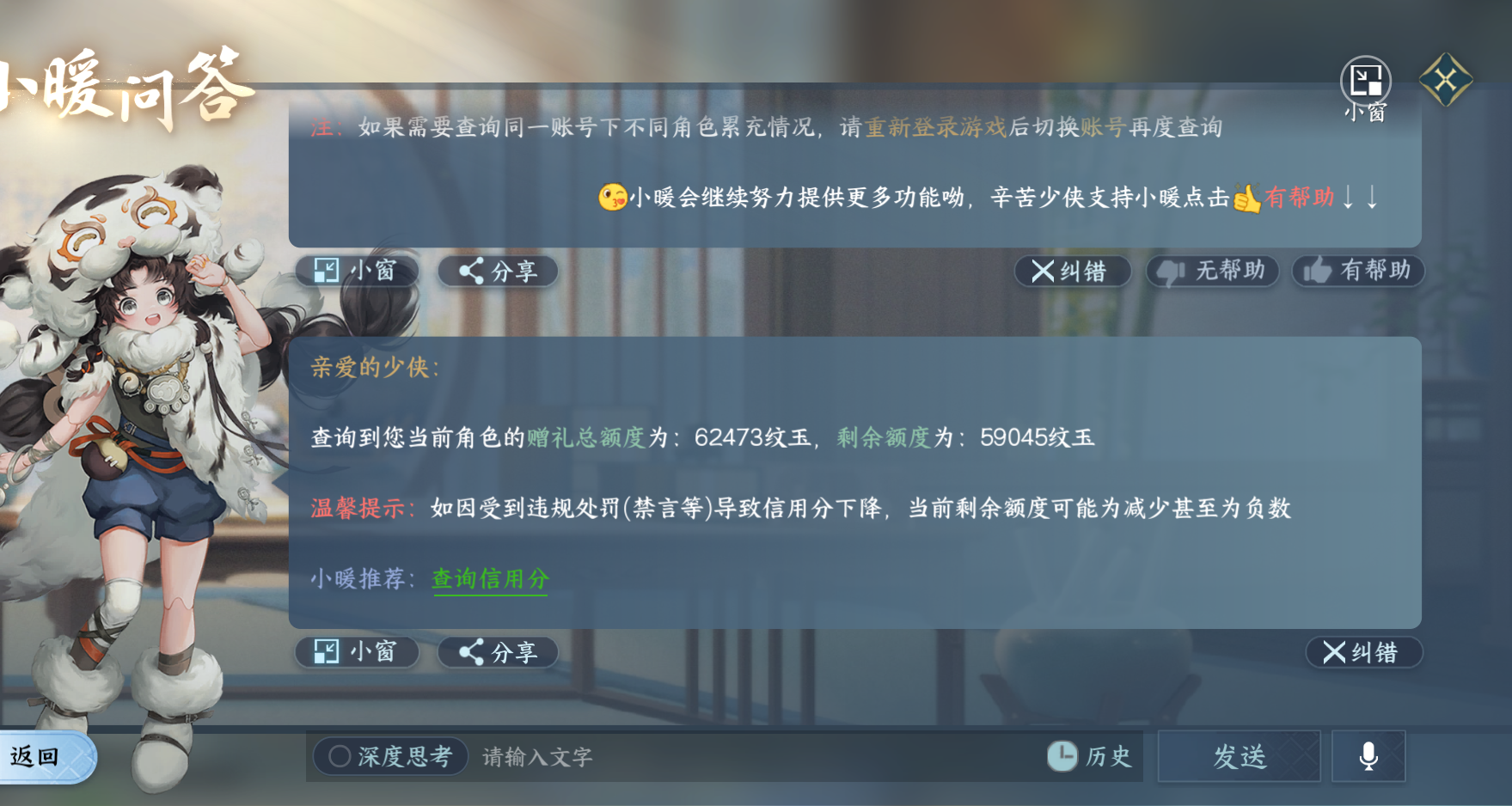Click 小窗 button under the first reply

pyautogui.click(x=357, y=271)
